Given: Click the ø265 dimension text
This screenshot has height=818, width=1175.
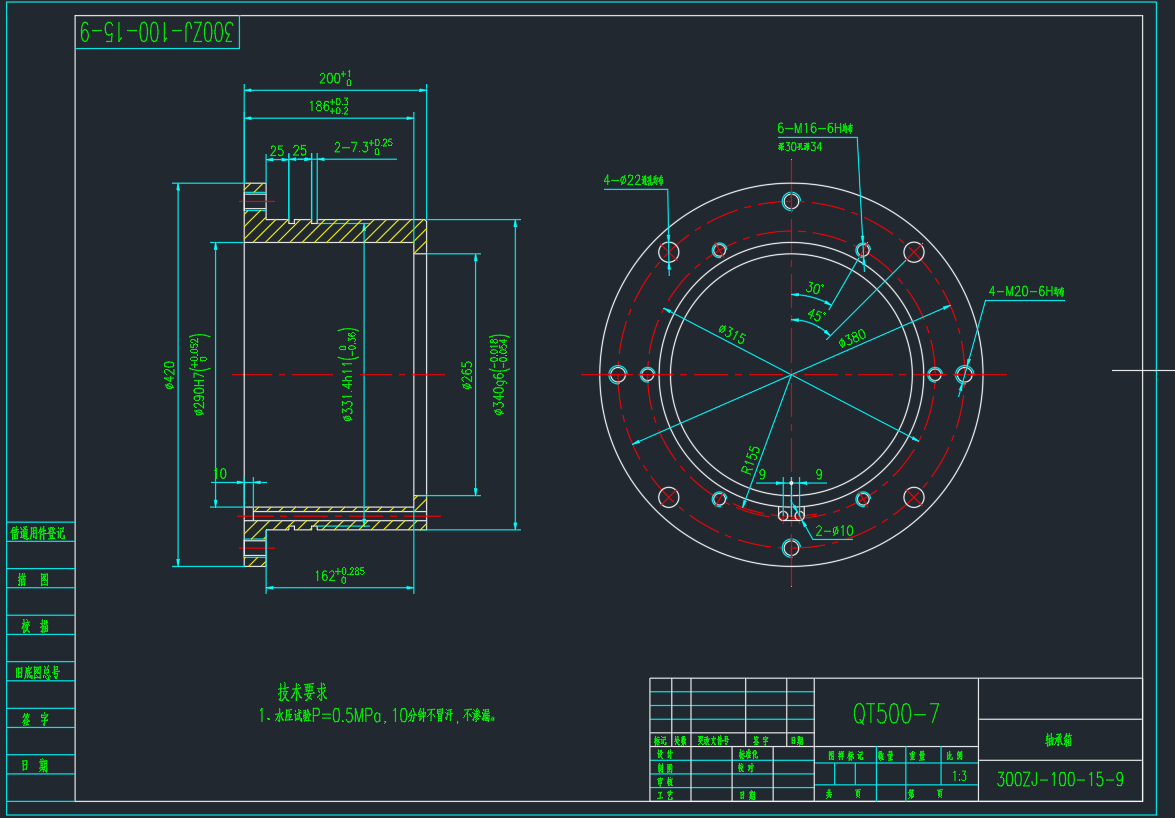Looking at the screenshot, I should [x=467, y=376].
